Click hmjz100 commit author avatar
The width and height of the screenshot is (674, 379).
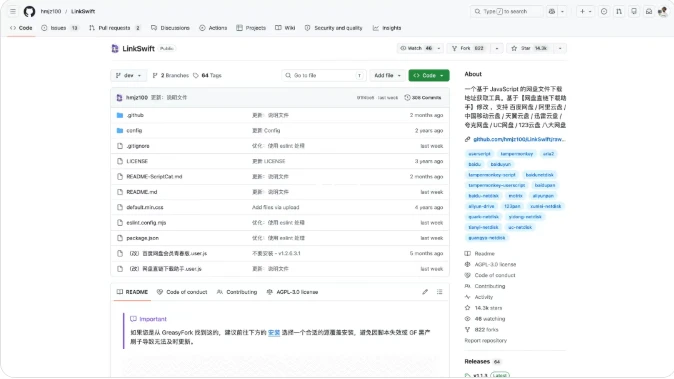119,98
